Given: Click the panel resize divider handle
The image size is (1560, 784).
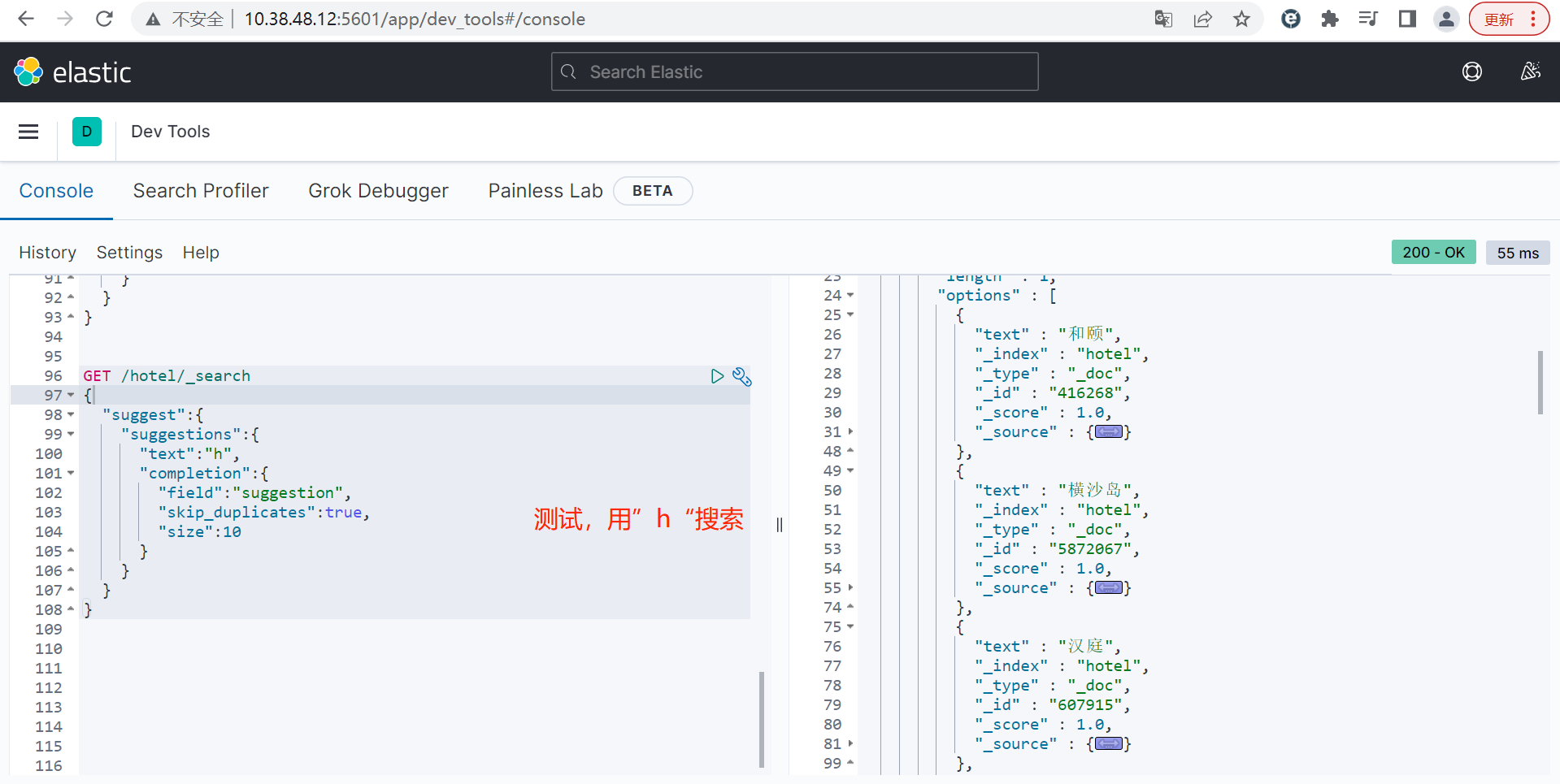Looking at the screenshot, I should tap(780, 525).
